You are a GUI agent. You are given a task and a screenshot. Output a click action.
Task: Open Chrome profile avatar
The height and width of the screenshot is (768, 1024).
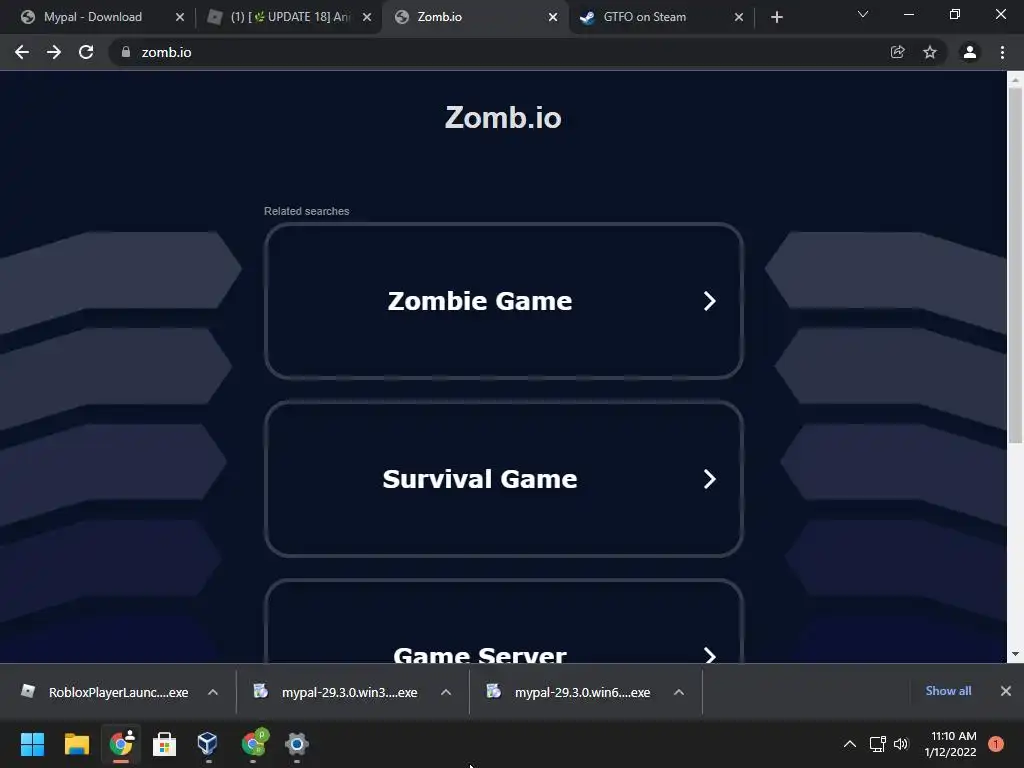click(970, 52)
